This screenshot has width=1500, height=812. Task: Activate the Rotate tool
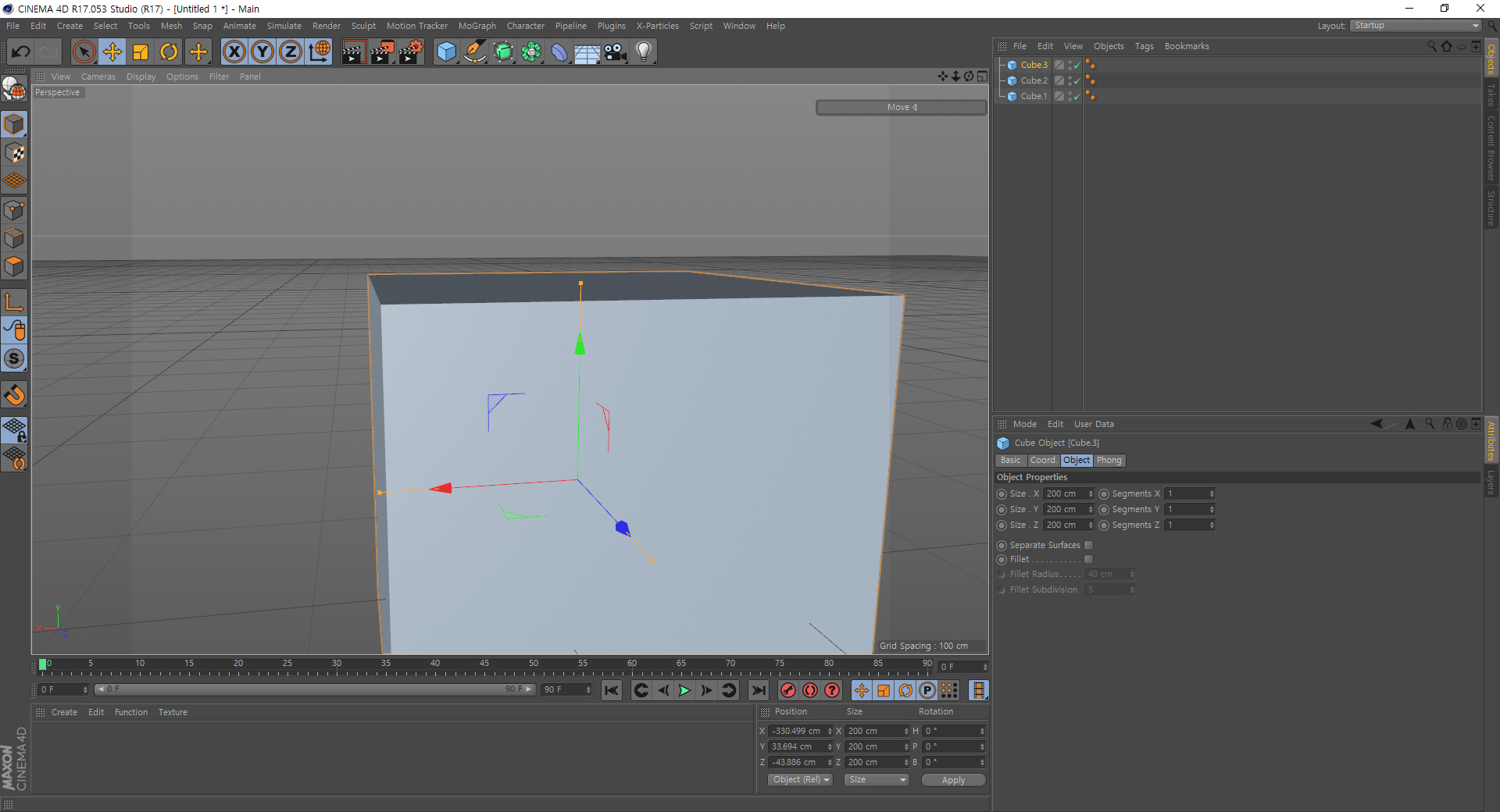pos(169,52)
